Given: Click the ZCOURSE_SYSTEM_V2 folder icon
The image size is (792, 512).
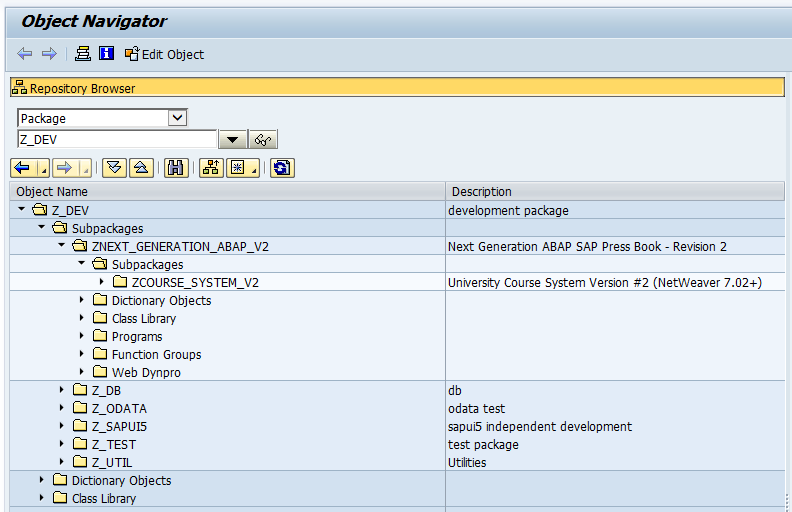Looking at the screenshot, I should click(x=120, y=281).
